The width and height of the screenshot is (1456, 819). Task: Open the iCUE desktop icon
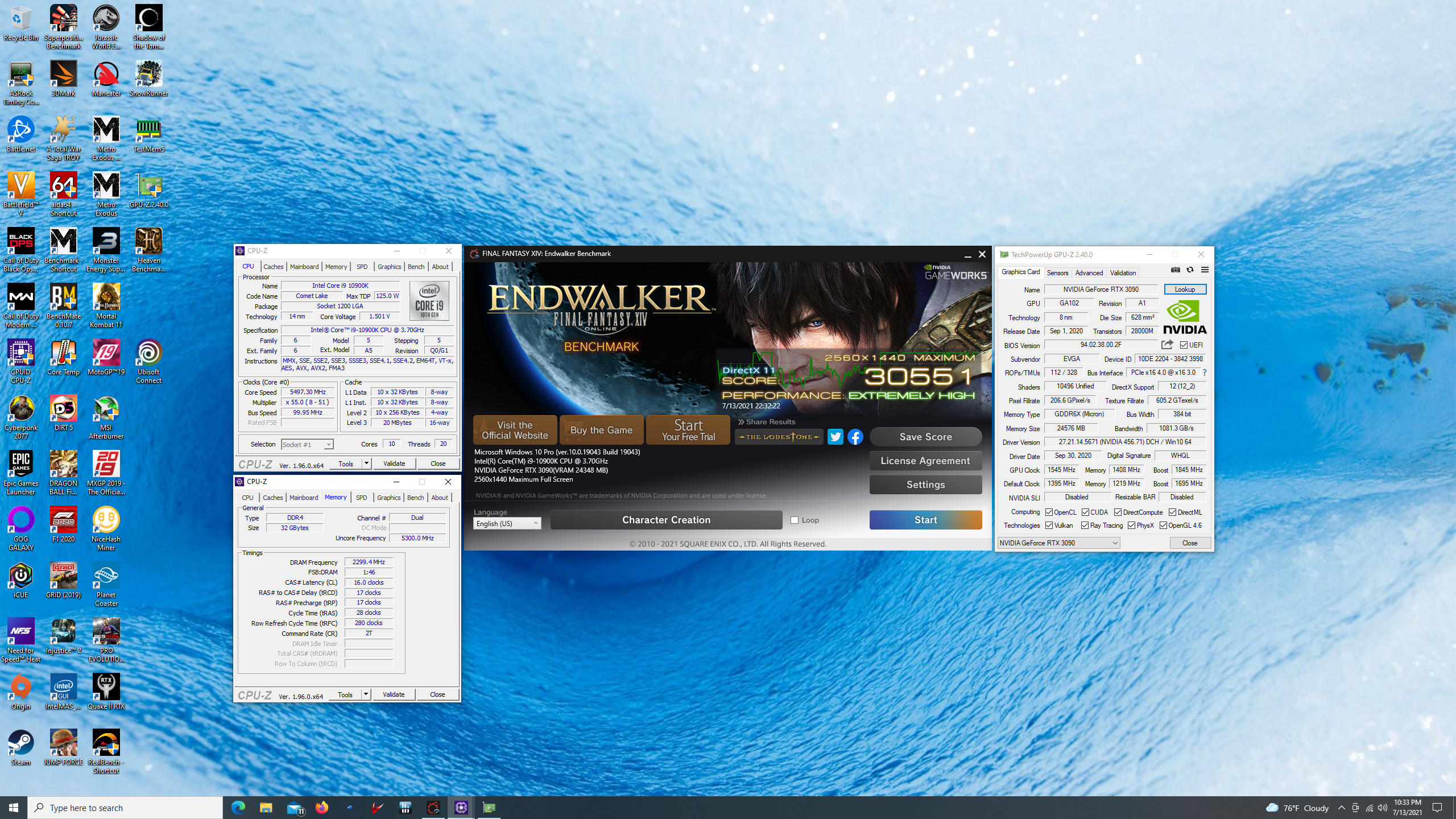(x=21, y=580)
